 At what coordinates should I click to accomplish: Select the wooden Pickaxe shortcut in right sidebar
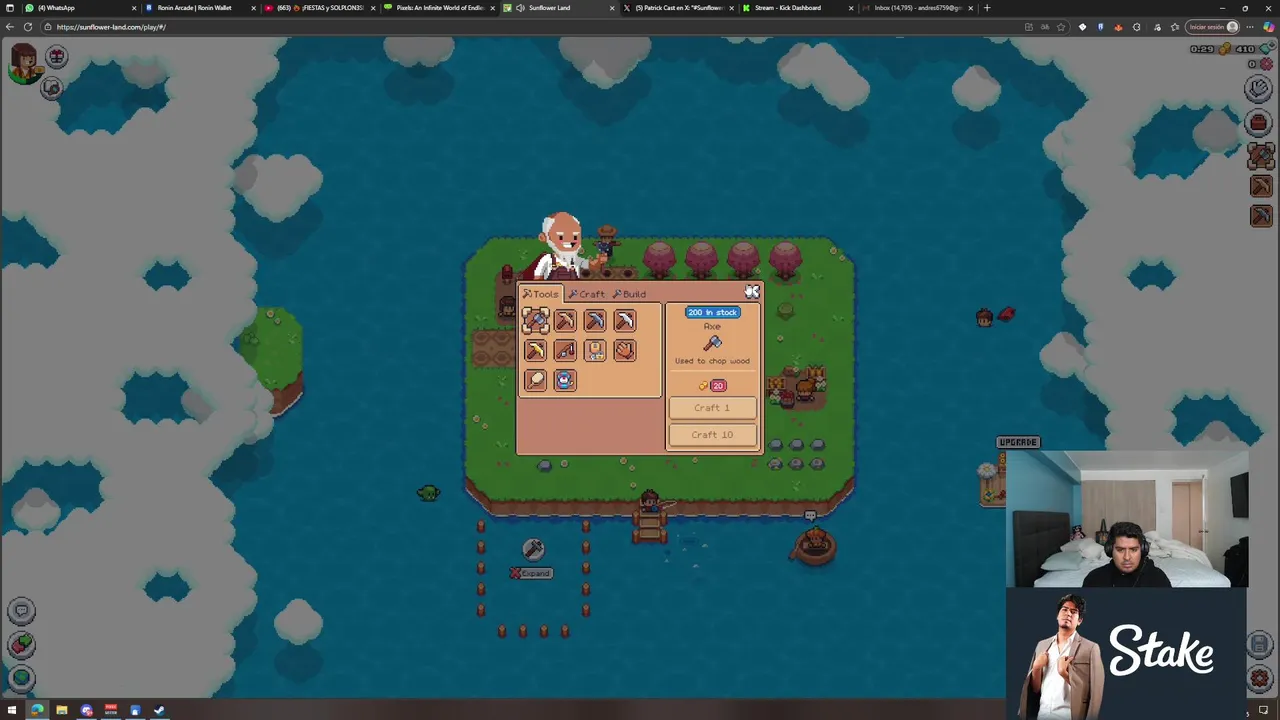(x=1260, y=186)
